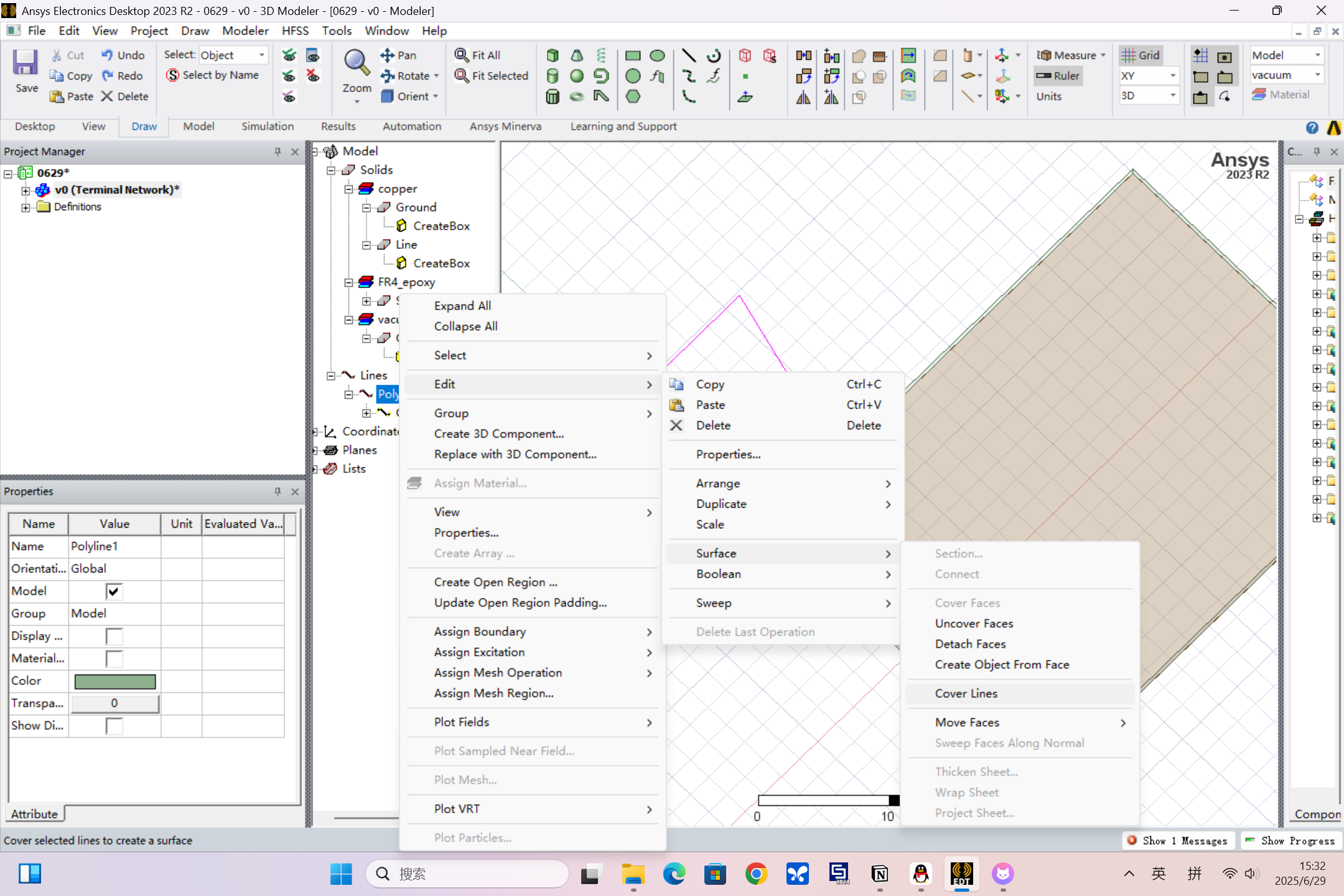
Task: Pick the Draw Sphere tool
Action: (x=577, y=76)
